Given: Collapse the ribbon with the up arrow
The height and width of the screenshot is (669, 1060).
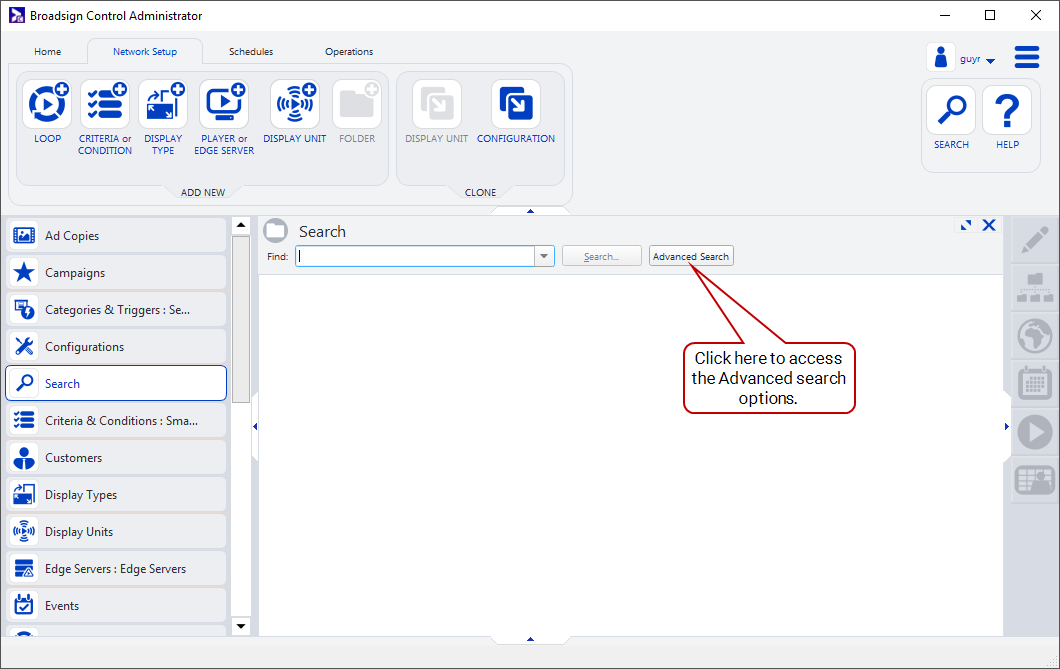Looking at the screenshot, I should coord(530,211).
